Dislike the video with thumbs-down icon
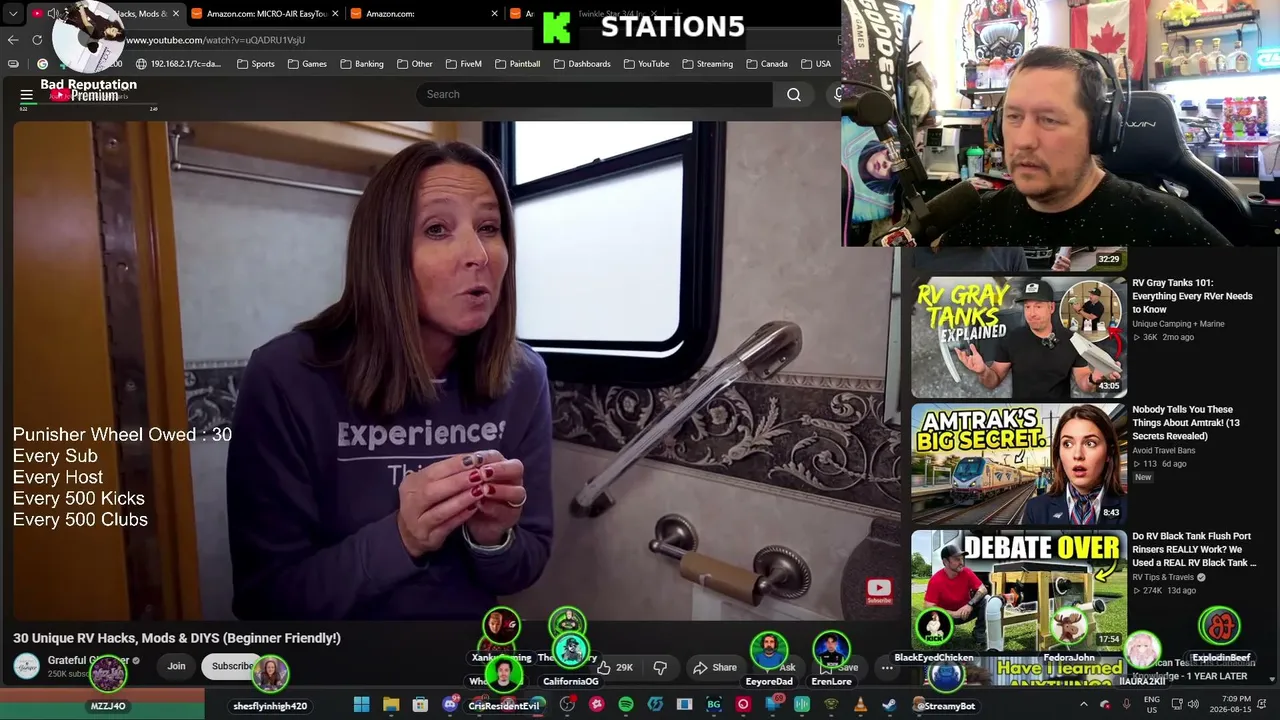The height and width of the screenshot is (720, 1280). [x=660, y=667]
